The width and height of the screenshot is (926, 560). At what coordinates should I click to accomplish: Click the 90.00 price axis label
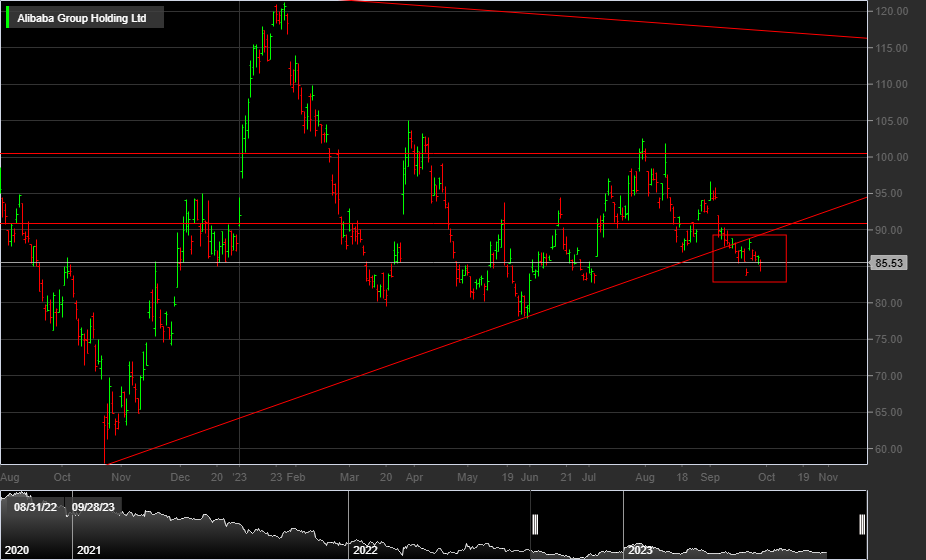coord(891,230)
